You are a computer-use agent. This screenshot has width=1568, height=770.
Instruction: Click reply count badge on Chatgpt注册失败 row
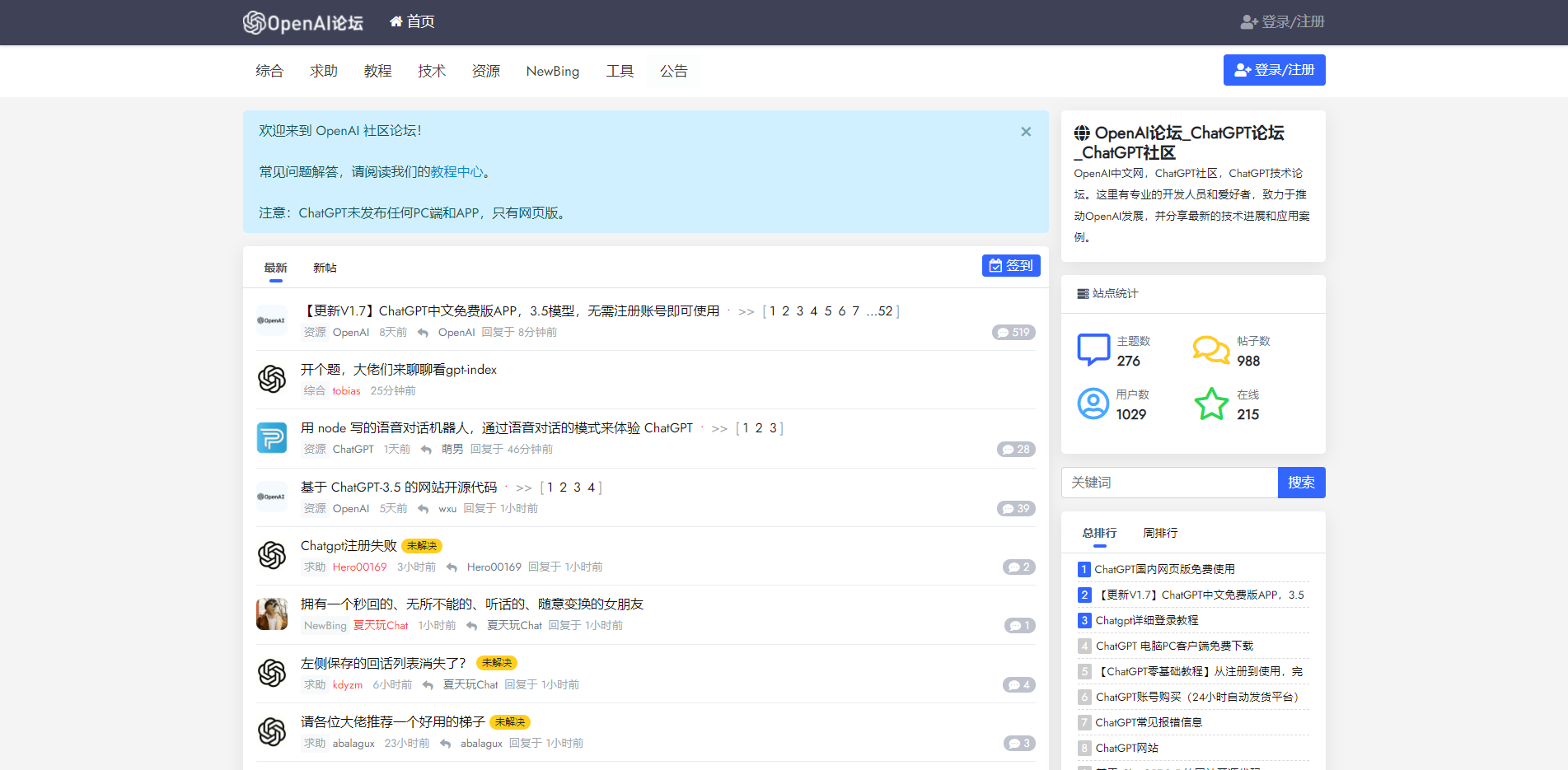1019,567
